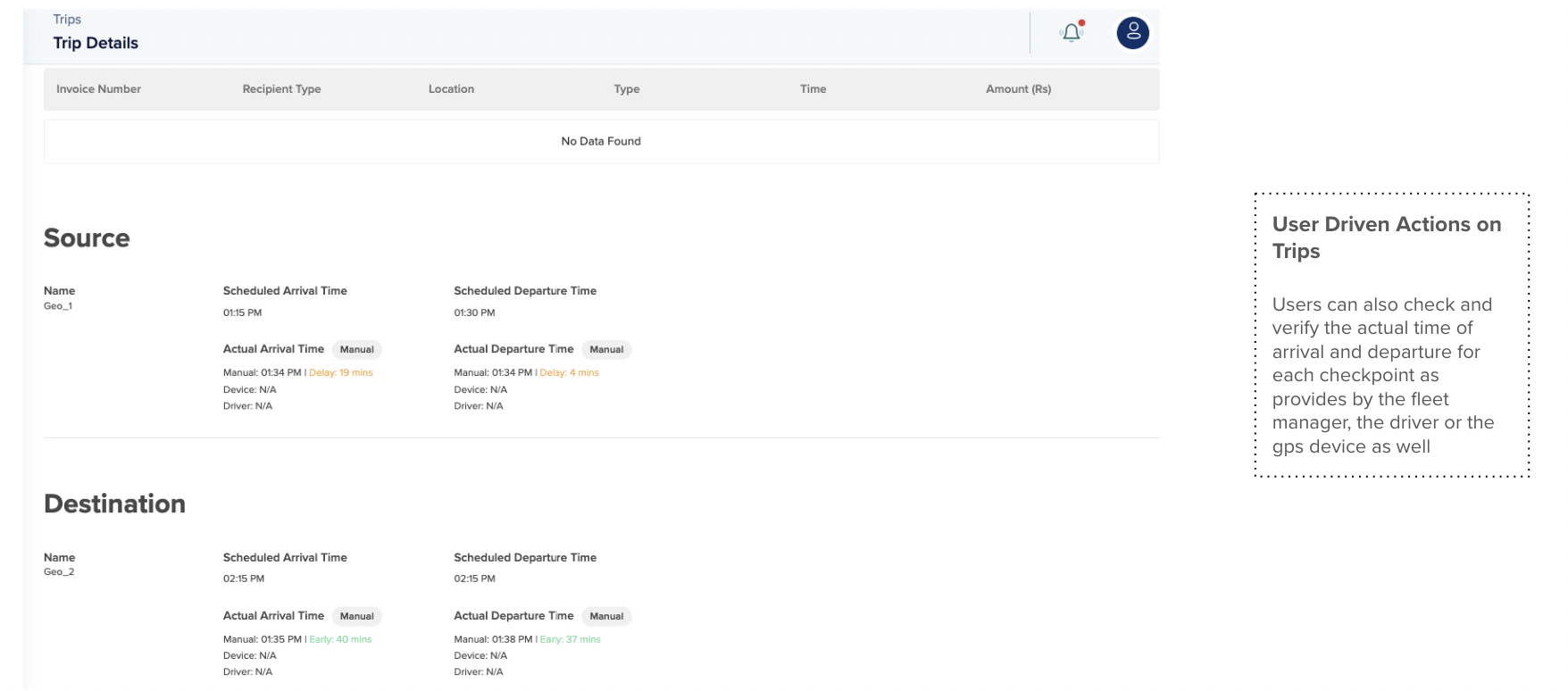Open the notifications bell
This screenshot has height=691, width=1568.
click(x=1072, y=33)
